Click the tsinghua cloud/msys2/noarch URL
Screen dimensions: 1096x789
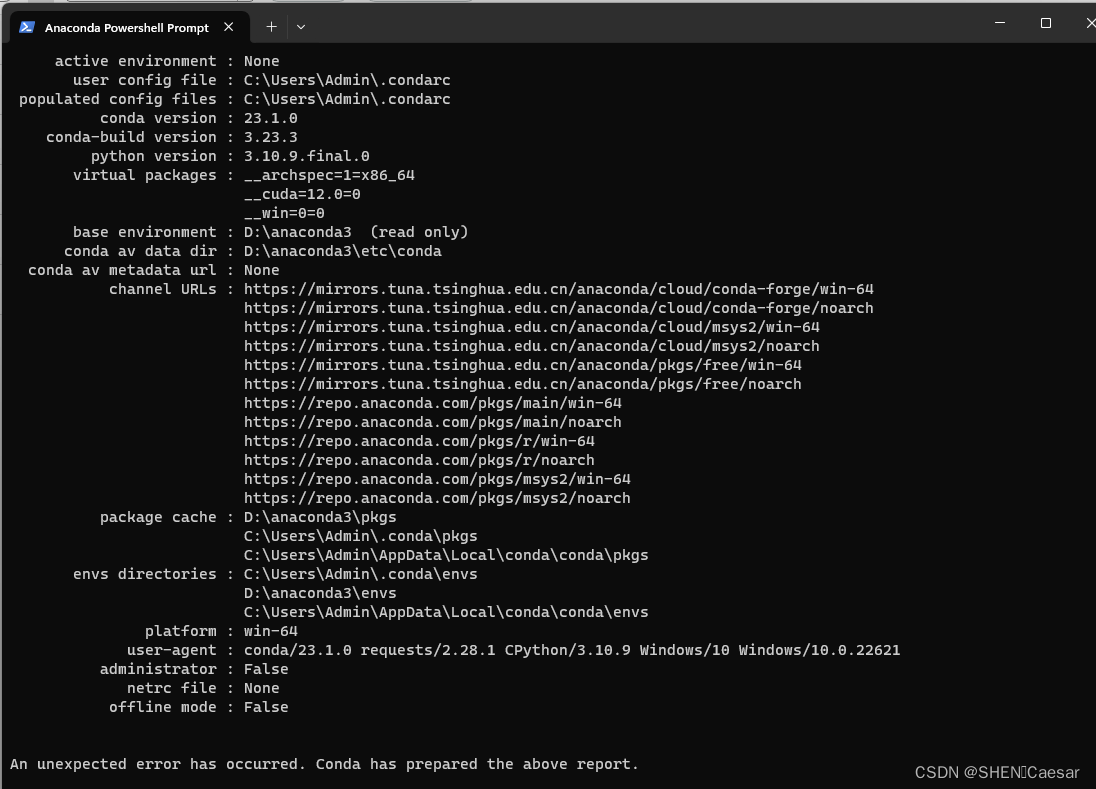pos(531,346)
